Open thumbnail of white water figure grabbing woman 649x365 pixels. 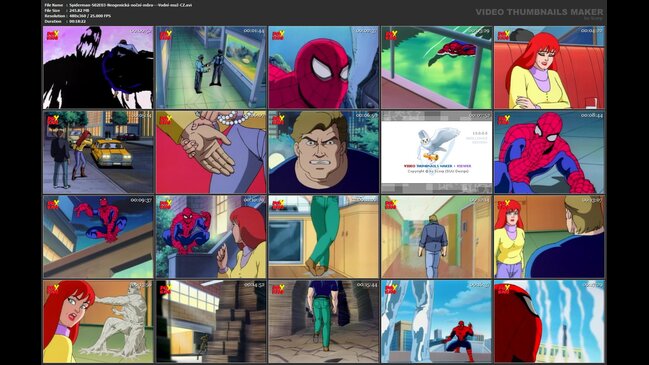pyautogui.click(x=98, y=322)
